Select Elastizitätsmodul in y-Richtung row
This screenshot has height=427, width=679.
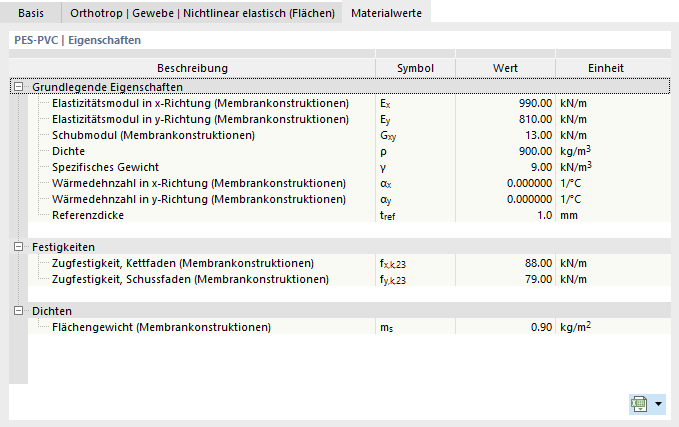point(349,120)
